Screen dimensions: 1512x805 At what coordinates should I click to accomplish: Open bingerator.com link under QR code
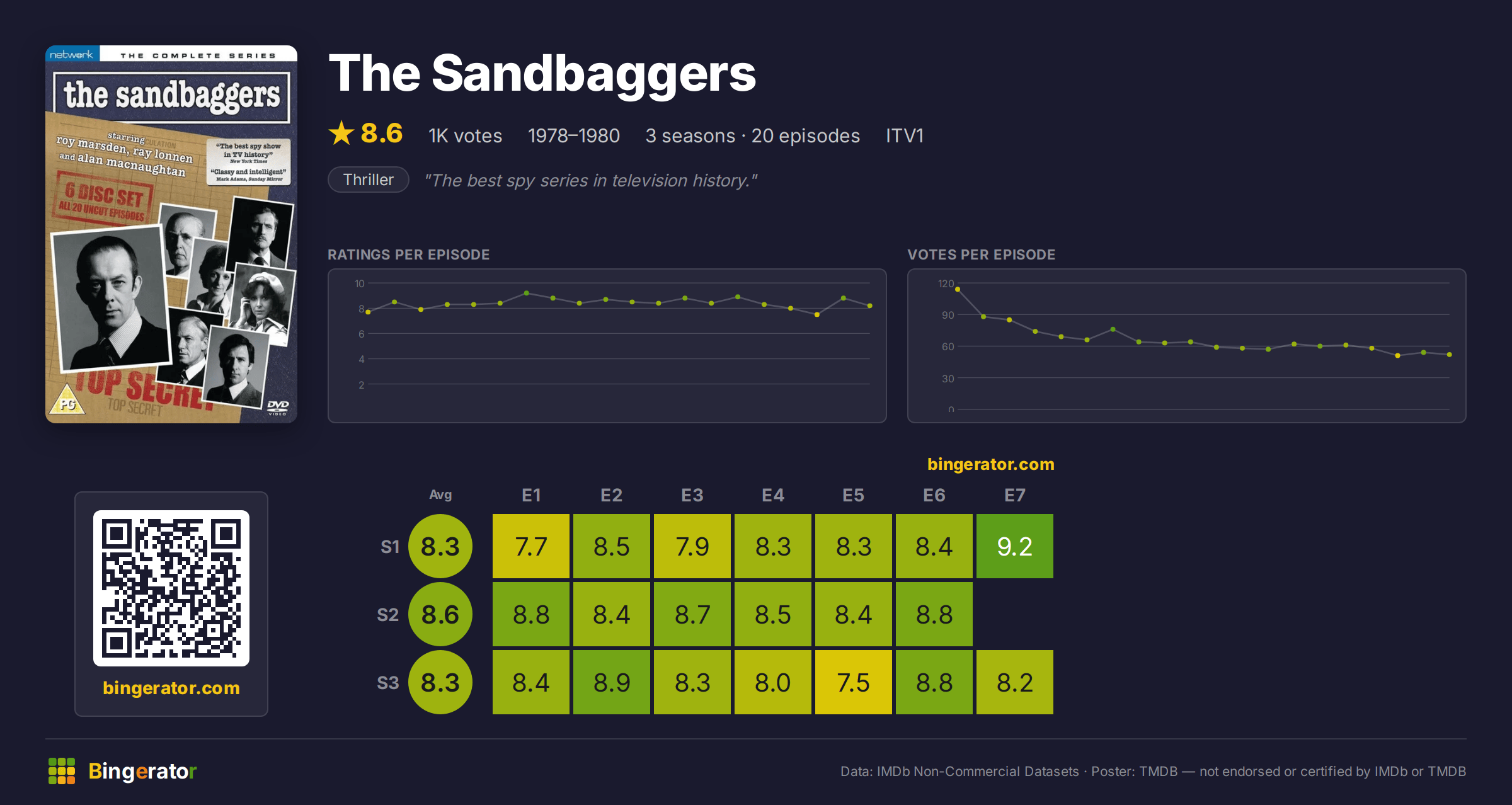pos(171,688)
